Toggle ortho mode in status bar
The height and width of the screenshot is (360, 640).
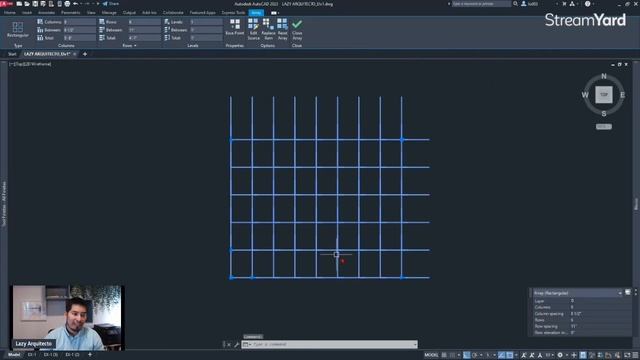[467, 355]
